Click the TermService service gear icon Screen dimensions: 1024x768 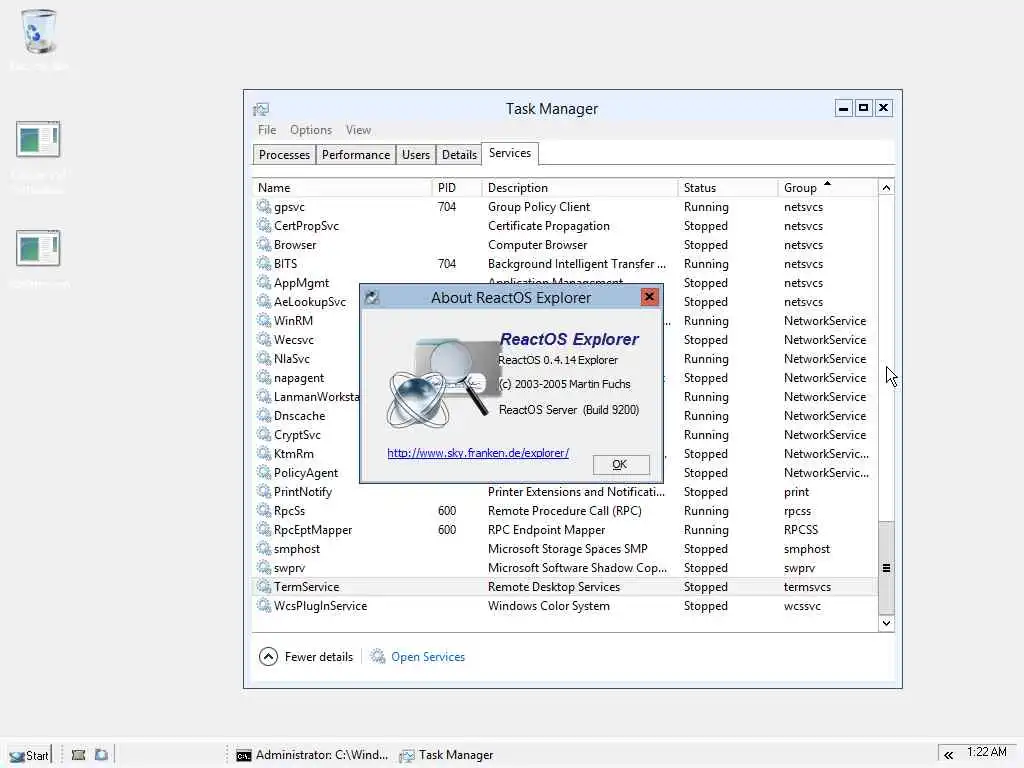point(264,586)
